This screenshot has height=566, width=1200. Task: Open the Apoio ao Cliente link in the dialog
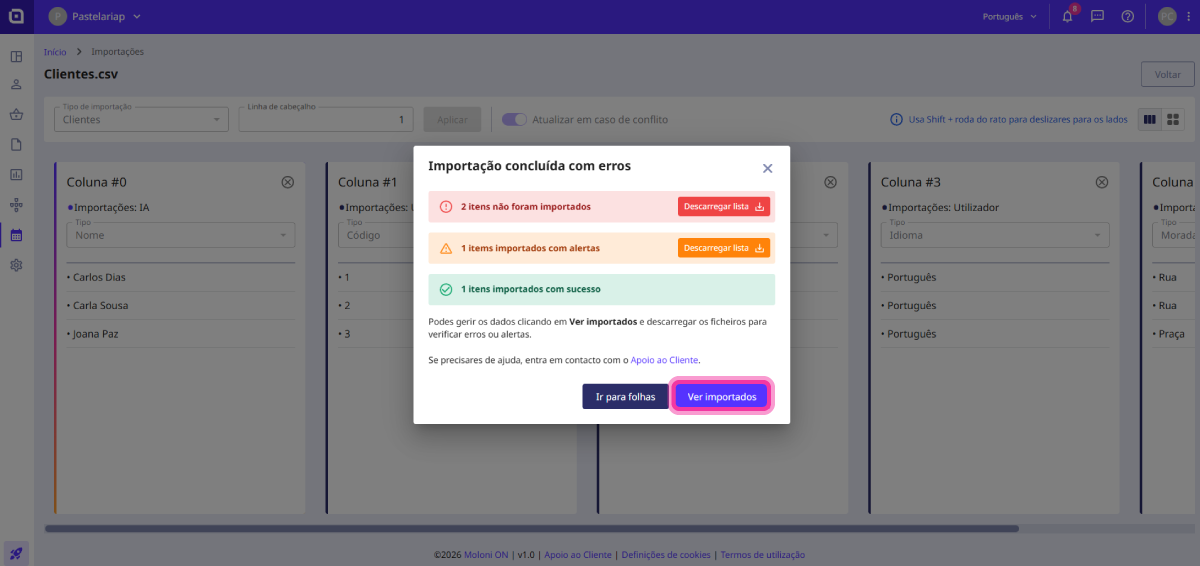pos(665,360)
